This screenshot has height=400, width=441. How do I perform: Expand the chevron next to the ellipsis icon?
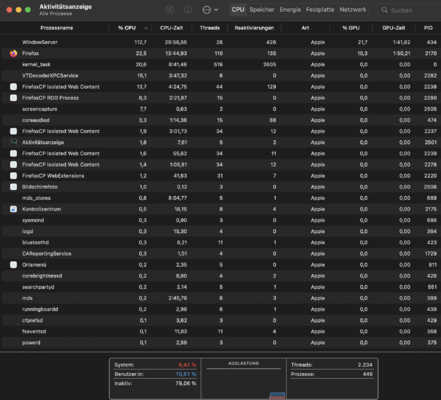[216, 10]
